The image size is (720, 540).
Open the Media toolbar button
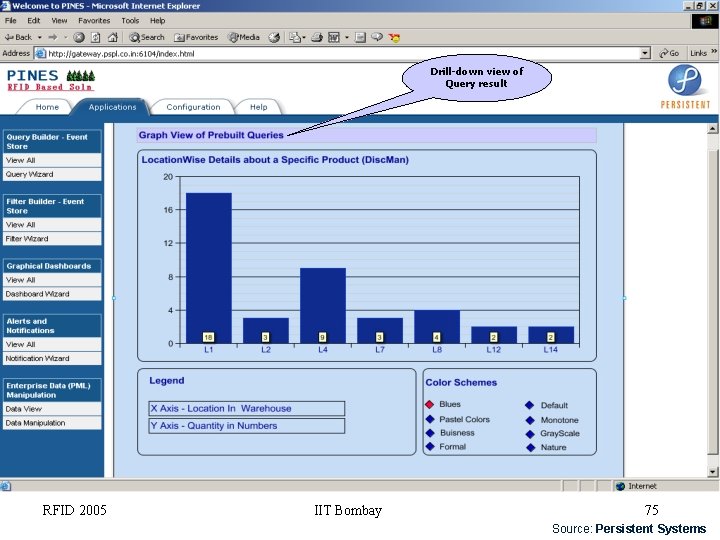click(244, 37)
